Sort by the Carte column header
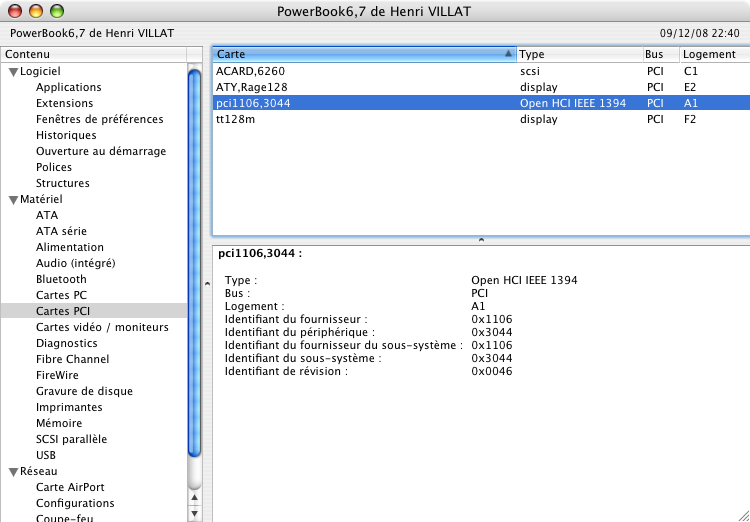 tap(364, 55)
